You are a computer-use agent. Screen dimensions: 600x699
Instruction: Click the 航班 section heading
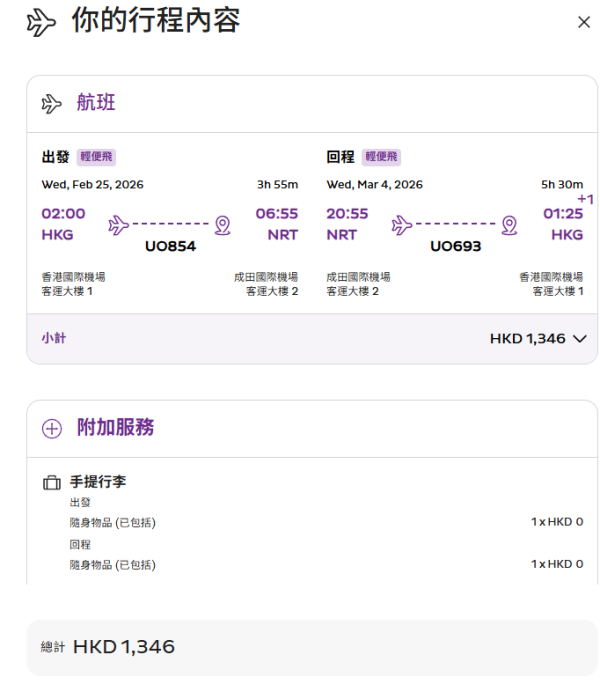pyautogui.click(x=96, y=103)
